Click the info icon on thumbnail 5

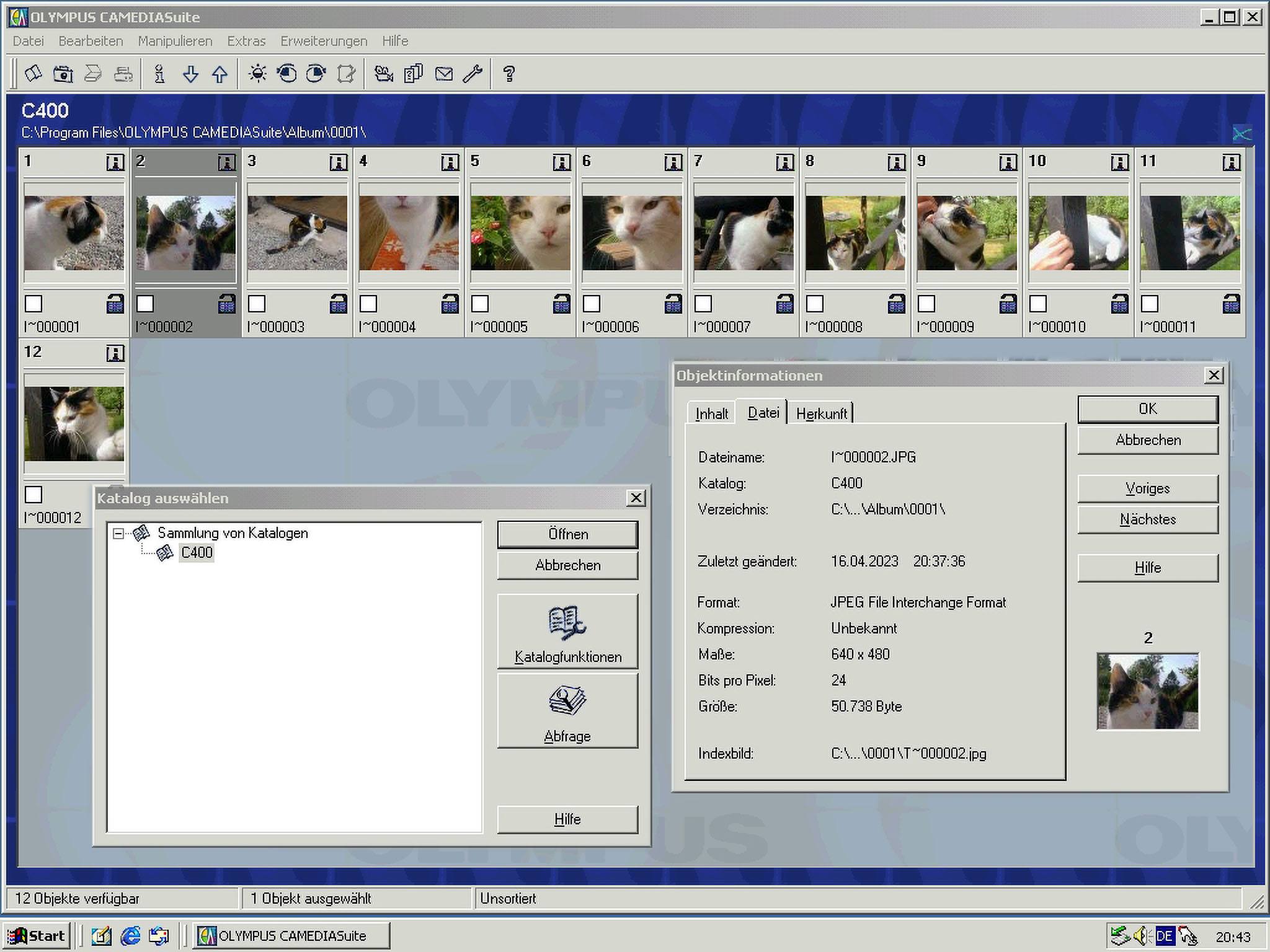click(x=562, y=162)
